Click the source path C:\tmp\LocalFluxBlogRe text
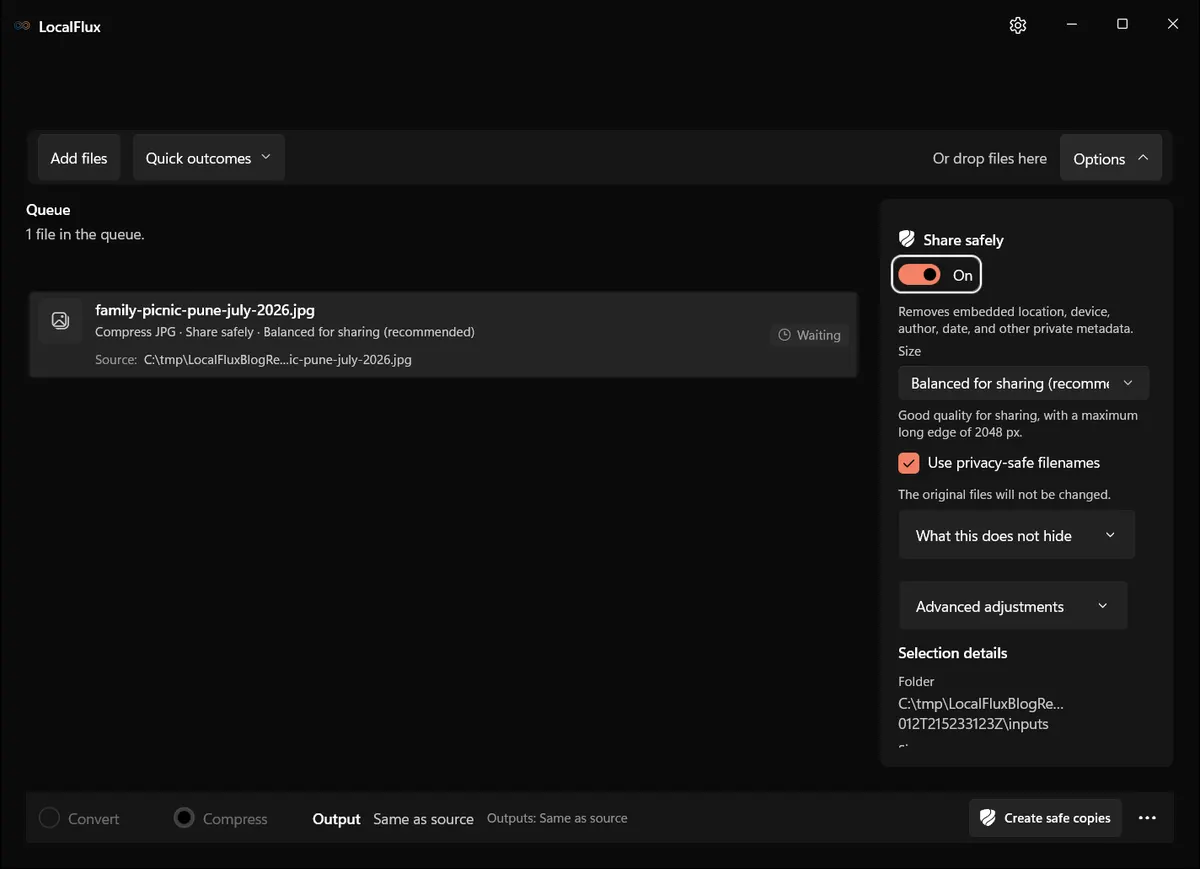This screenshot has height=869, width=1200. click(x=278, y=359)
